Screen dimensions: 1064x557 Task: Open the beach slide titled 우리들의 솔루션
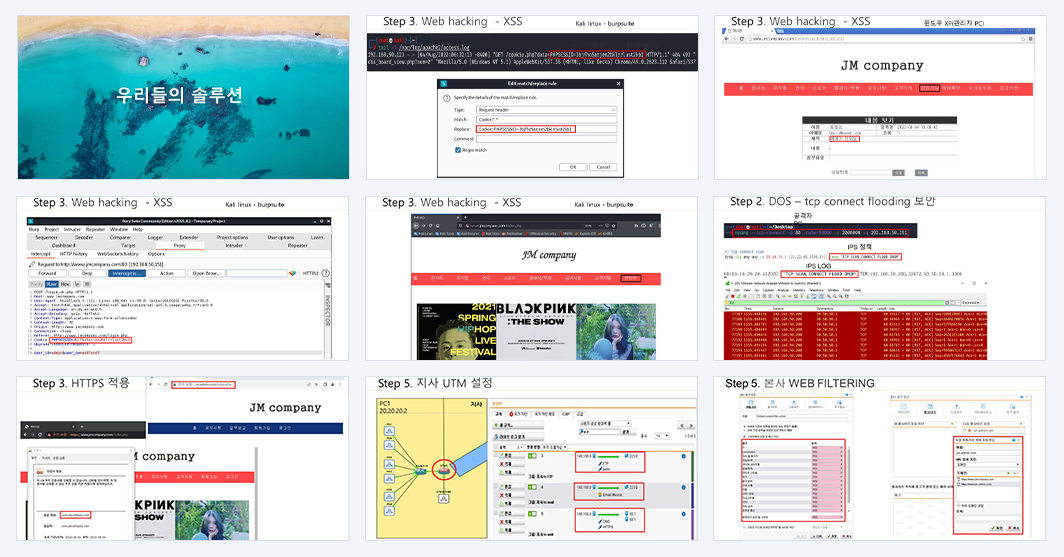click(183, 97)
